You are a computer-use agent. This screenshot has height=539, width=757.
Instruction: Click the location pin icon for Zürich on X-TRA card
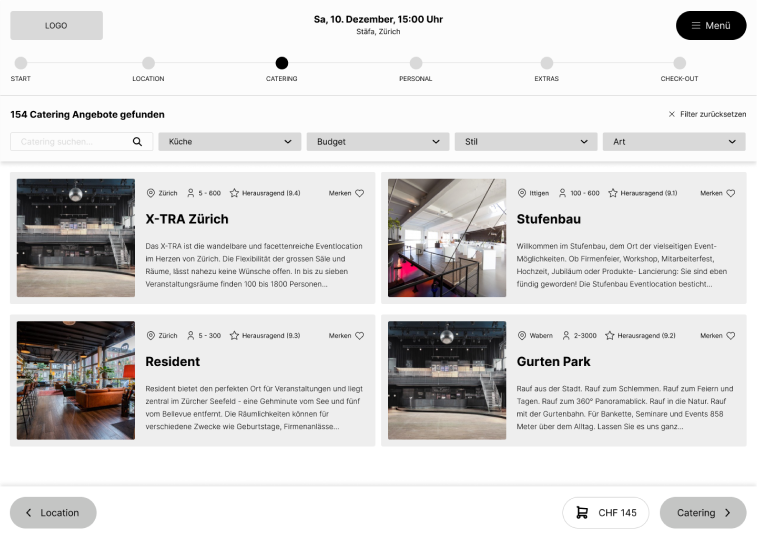(151, 193)
